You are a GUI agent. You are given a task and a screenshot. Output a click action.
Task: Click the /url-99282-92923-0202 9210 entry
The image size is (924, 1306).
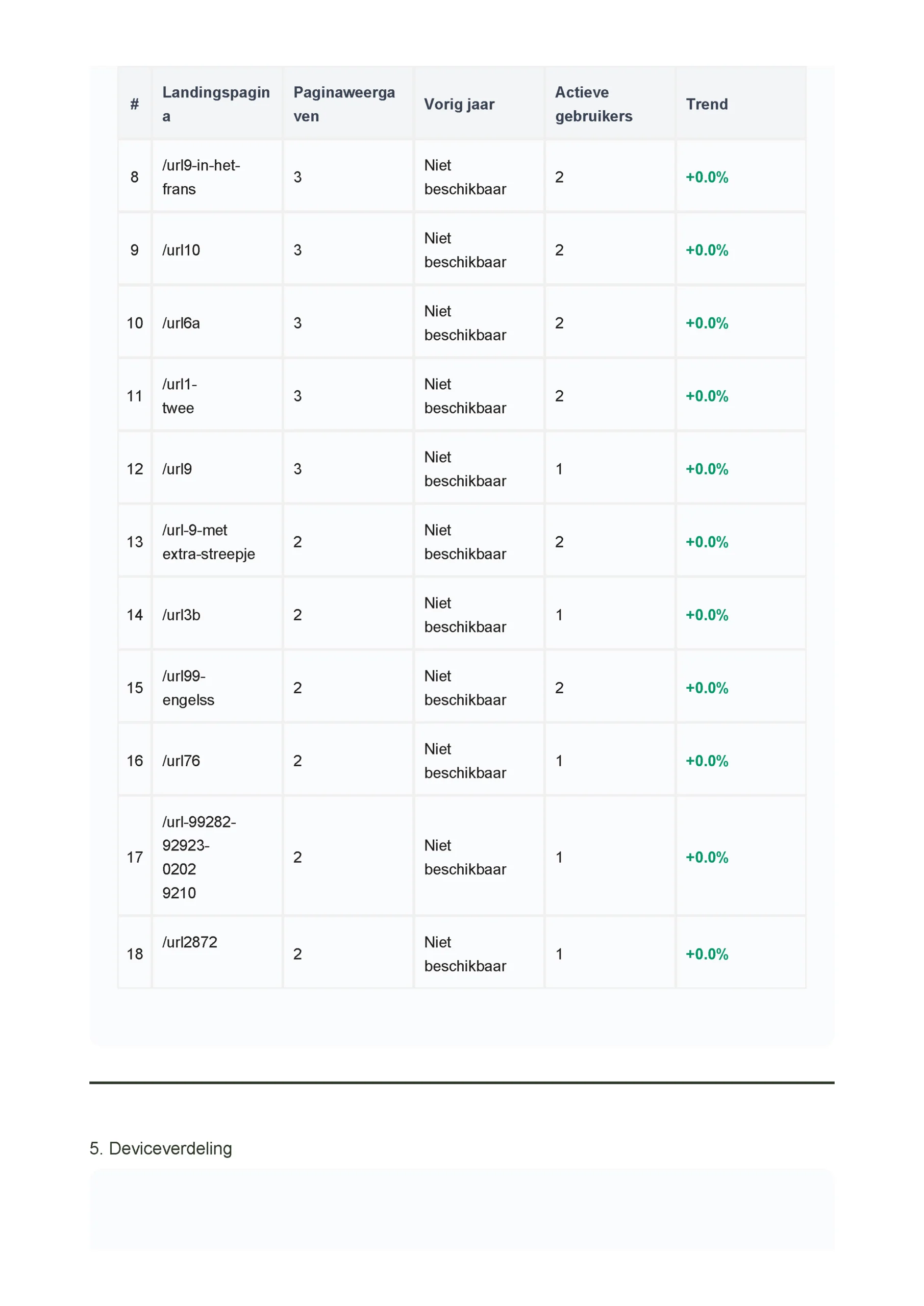click(x=198, y=857)
